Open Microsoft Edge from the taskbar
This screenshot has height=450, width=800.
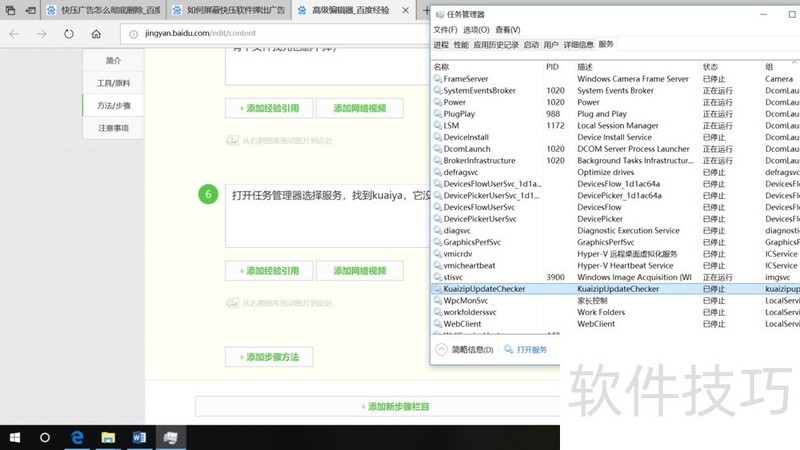point(76,437)
